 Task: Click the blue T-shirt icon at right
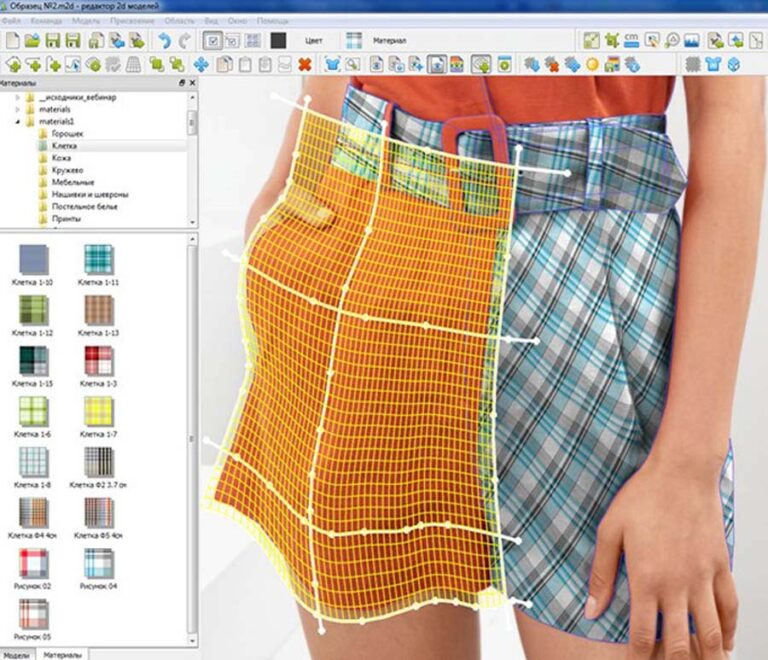[x=713, y=64]
